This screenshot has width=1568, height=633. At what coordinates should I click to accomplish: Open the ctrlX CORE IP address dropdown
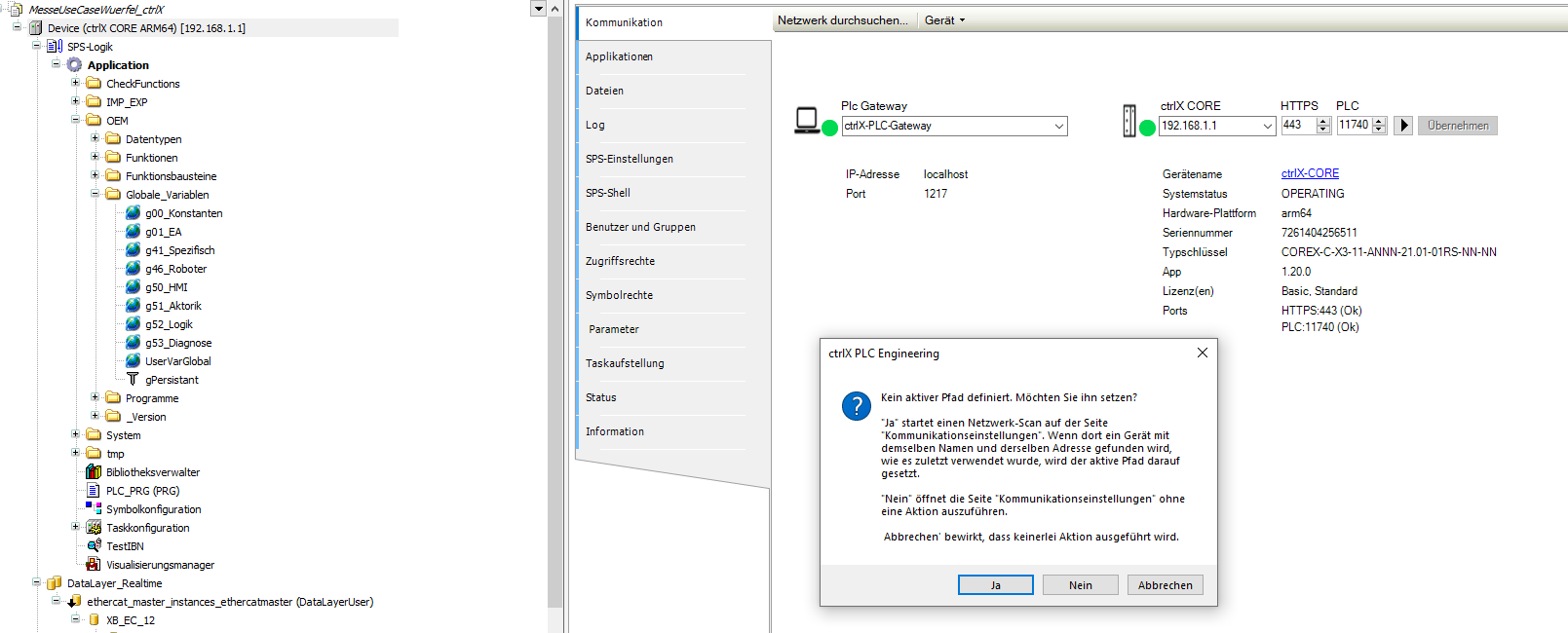[x=1267, y=126]
